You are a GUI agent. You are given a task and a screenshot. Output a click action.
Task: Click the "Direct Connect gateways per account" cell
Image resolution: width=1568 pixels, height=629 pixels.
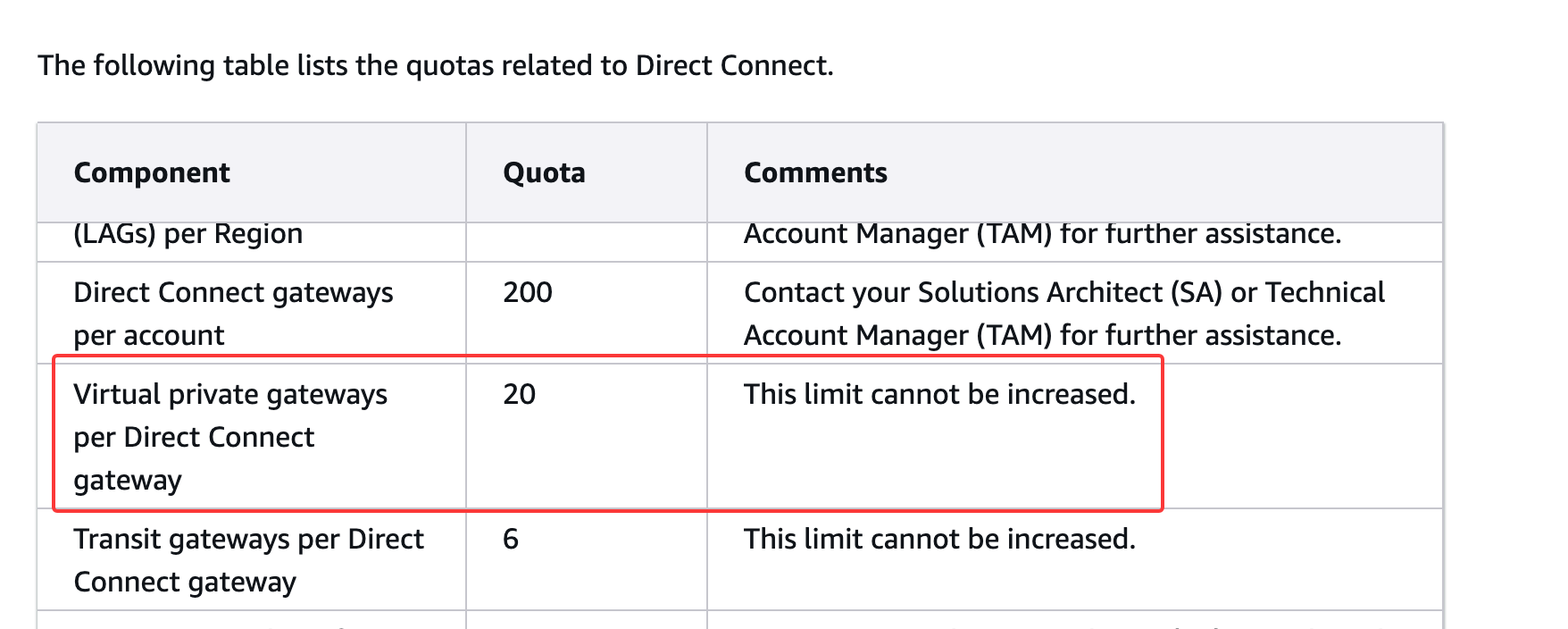[x=233, y=314]
